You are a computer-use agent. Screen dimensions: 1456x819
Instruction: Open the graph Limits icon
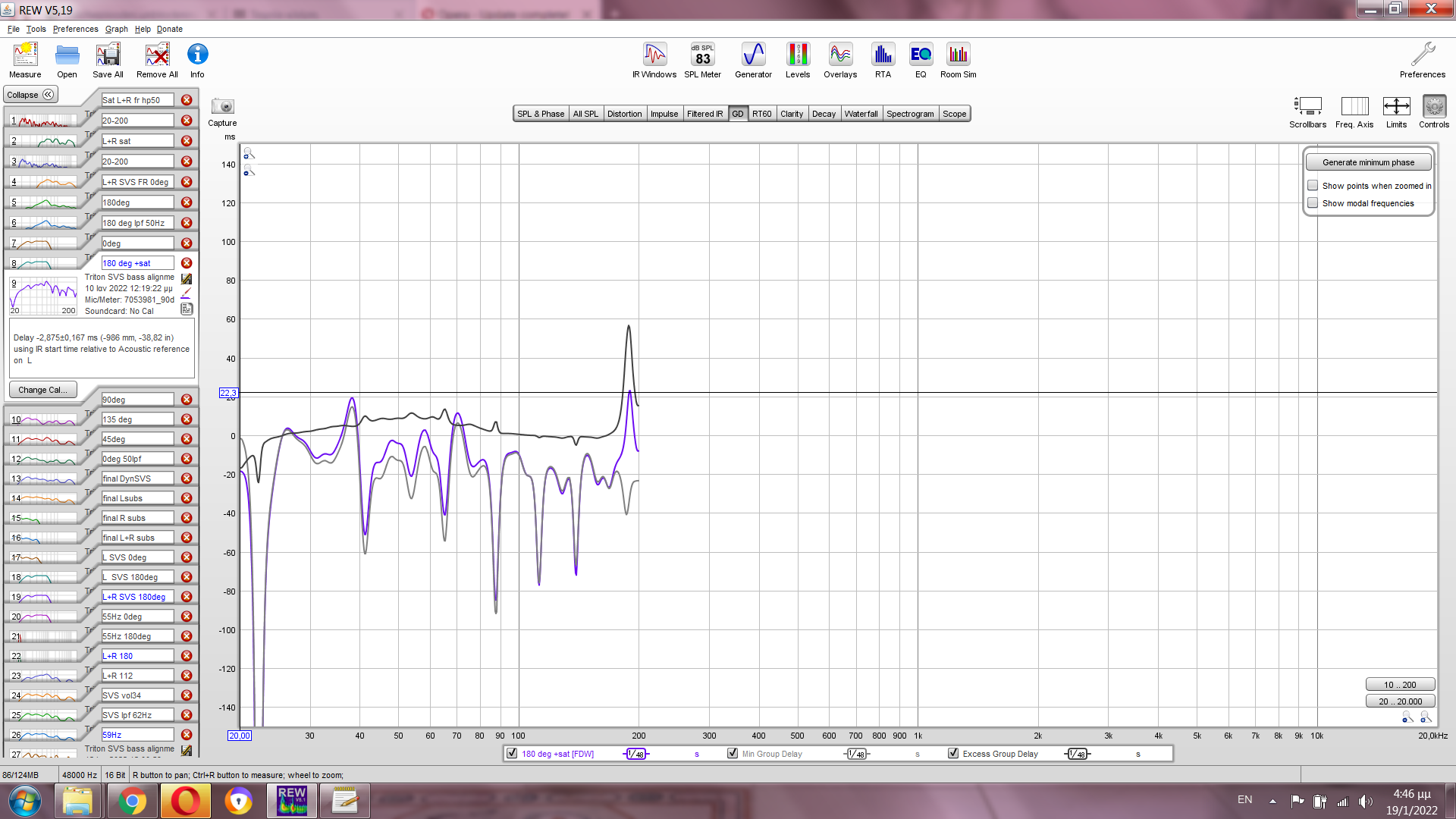[1396, 107]
